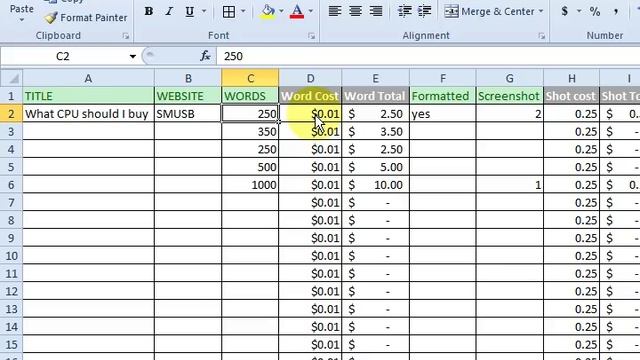Open Font dialog launcher

tap(311, 36)
